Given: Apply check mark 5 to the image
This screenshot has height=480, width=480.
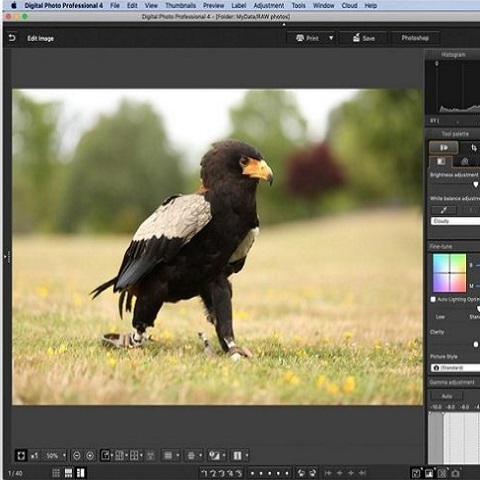Looking at the screenshot, I should point(239,473).
